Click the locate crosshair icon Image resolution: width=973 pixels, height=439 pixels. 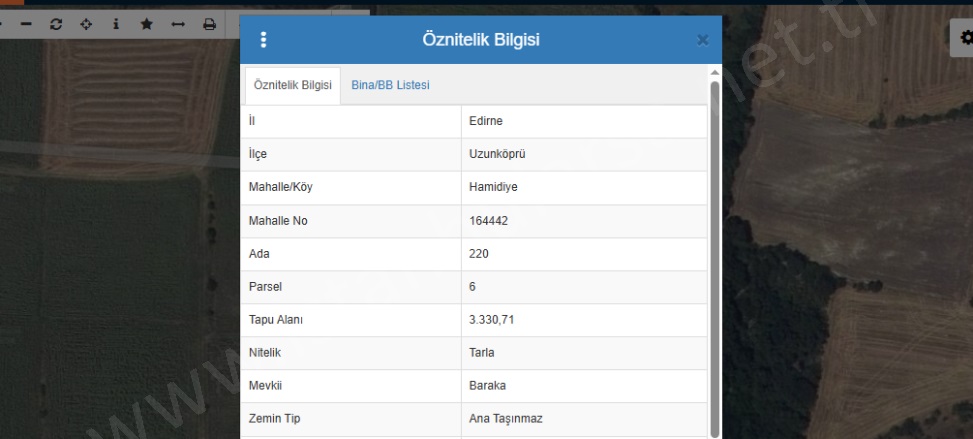(x=86, y=24)
